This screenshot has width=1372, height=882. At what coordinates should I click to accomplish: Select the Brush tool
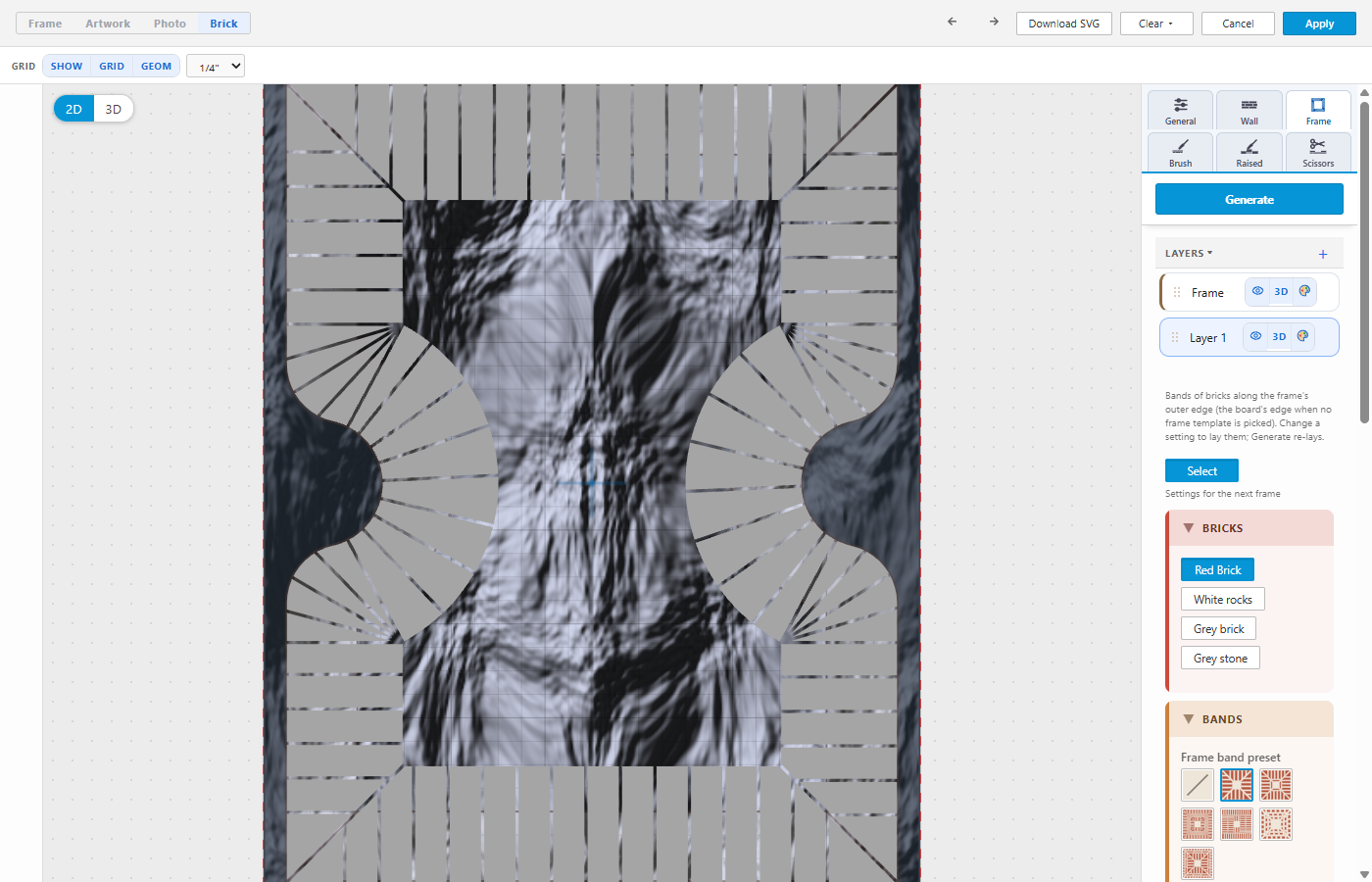coord(1181,152)
